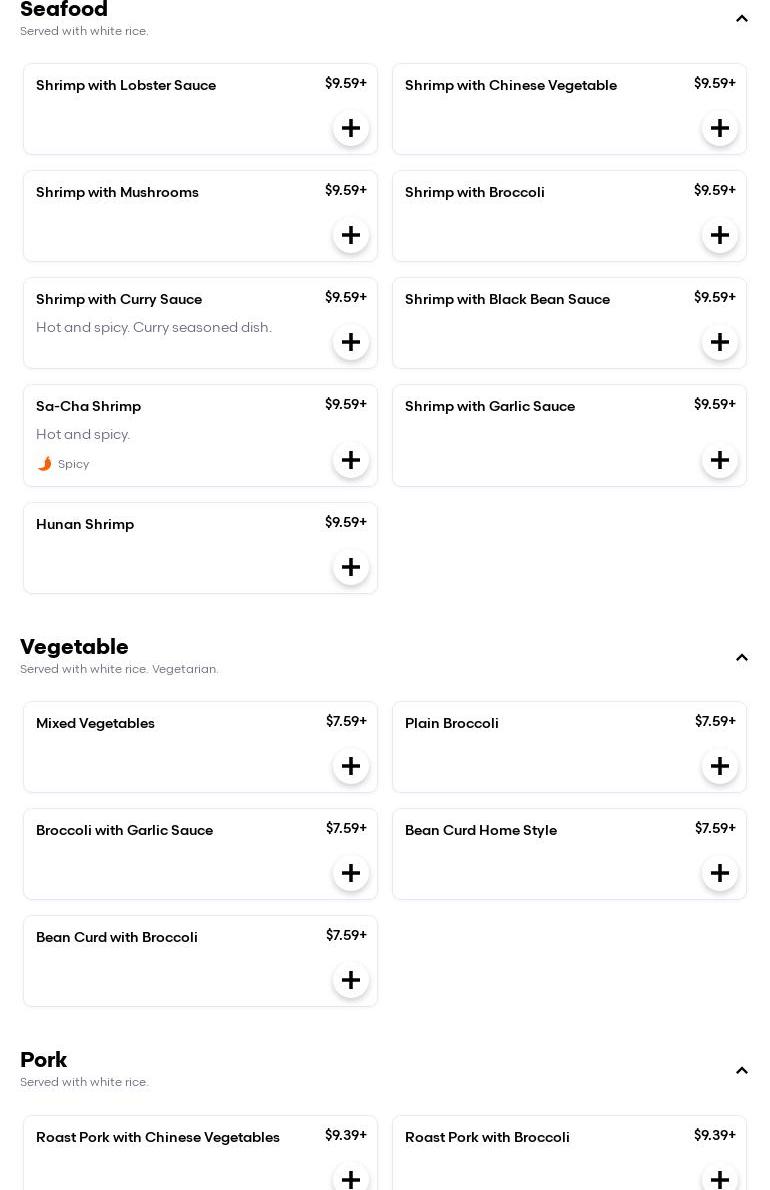
Task: Collapse the Pork menu section
Action: 742,1071
